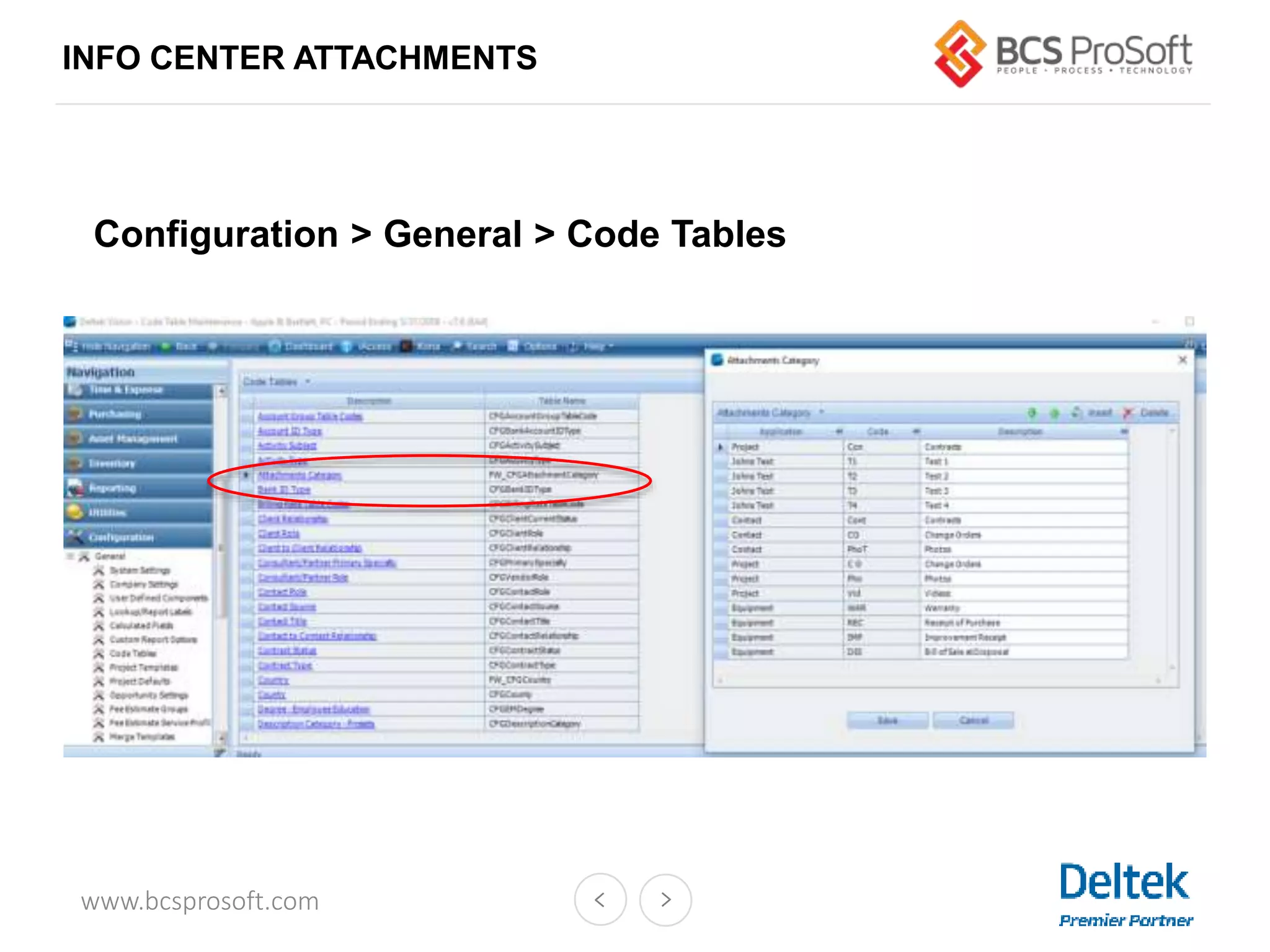Select Lookup/Report Labels tree item
Image resolution: width=1270 pixels, height=952 pixels.
pyautogui.click(x=151, y=612)
